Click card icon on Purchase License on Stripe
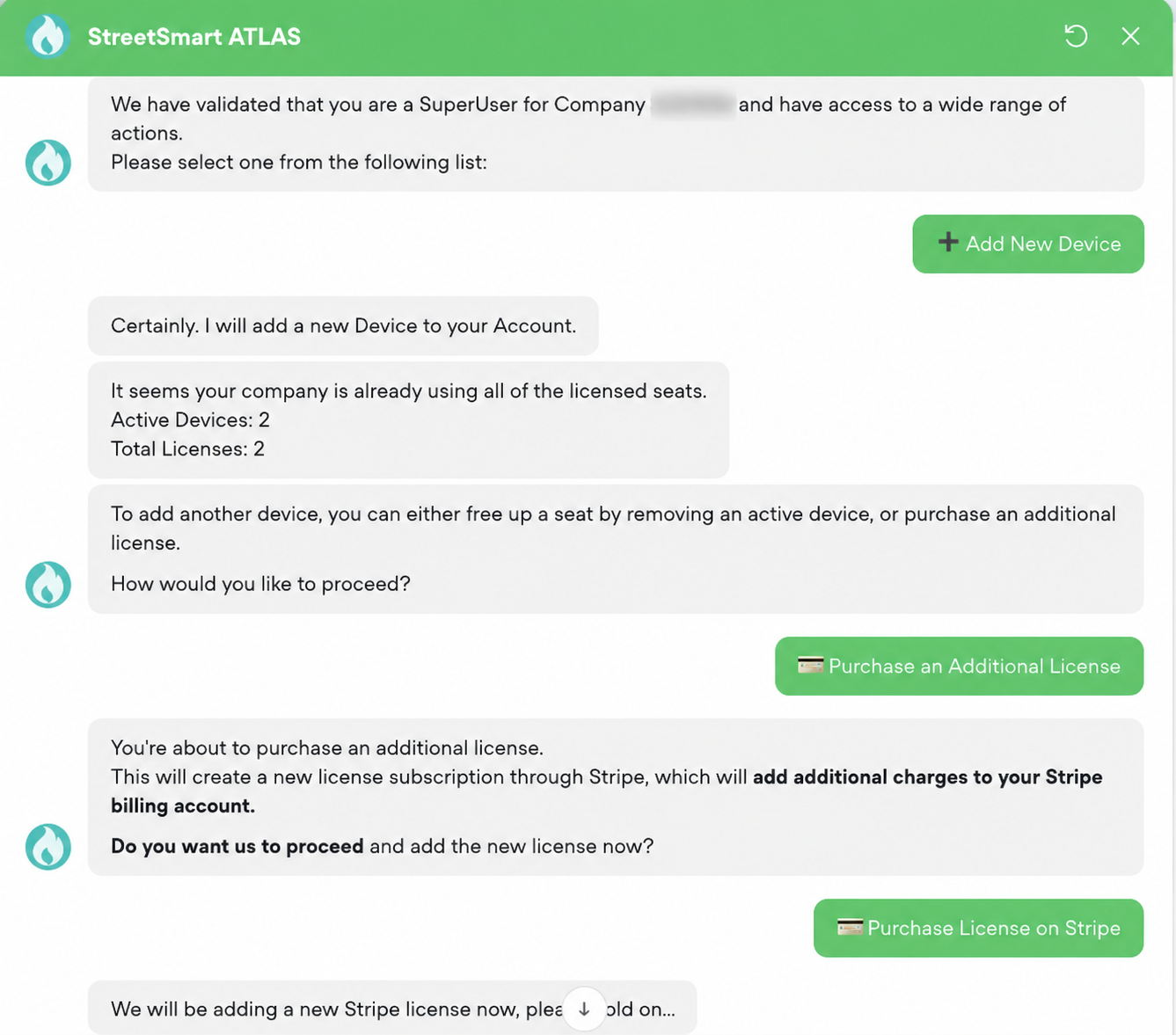The image size is (1176, 1035). coord(850,927)
